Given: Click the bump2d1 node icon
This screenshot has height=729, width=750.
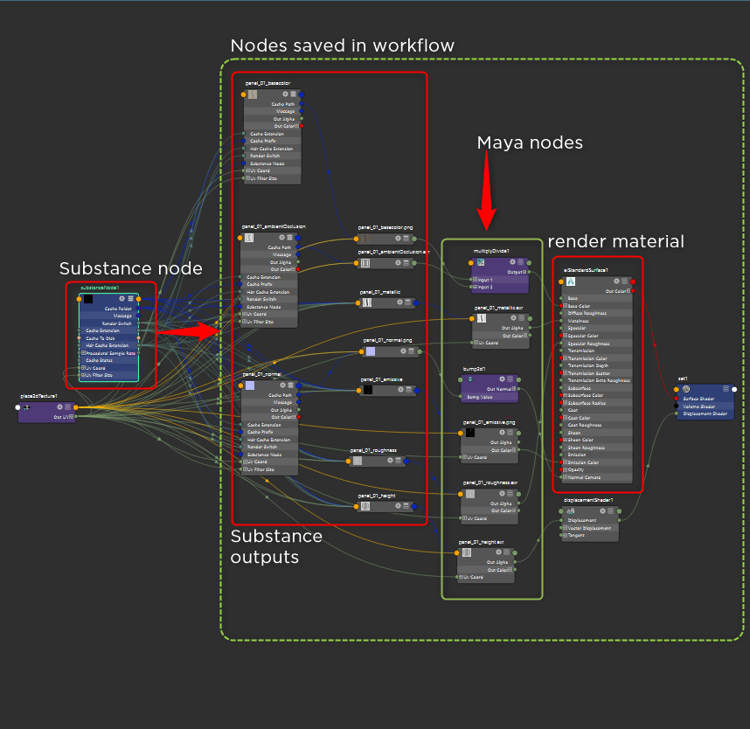Looking at the screenshot, I should click(x=470, y=379).
